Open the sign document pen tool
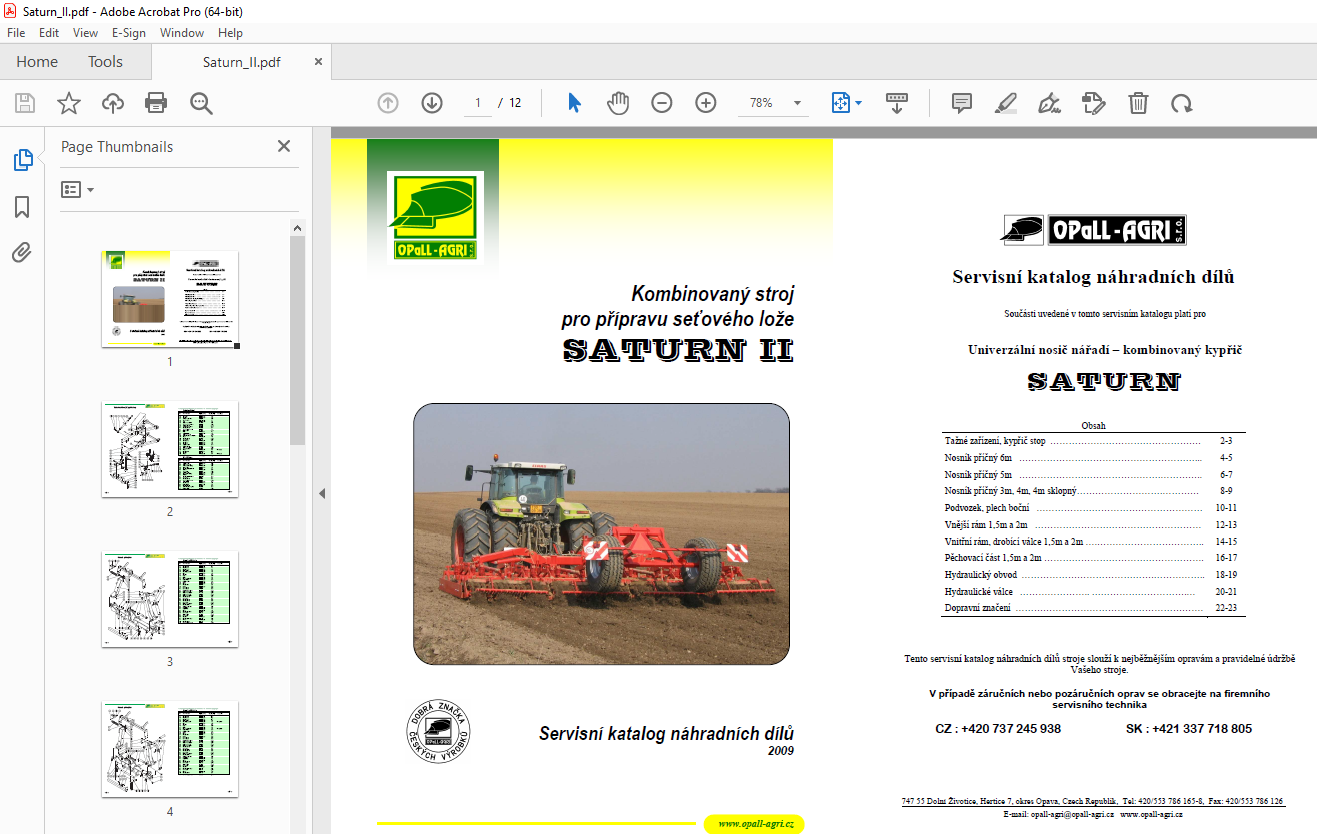 coord(1050,103)
